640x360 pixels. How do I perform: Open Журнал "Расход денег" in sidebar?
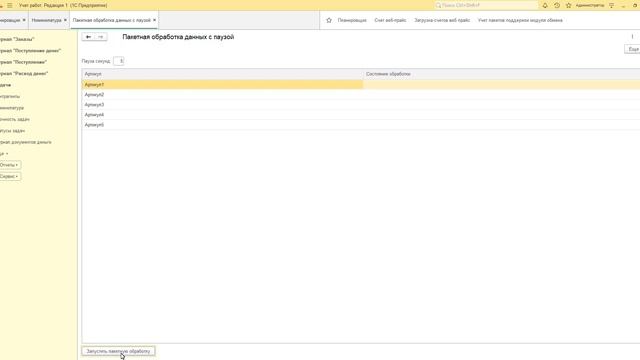coord(24,73)
